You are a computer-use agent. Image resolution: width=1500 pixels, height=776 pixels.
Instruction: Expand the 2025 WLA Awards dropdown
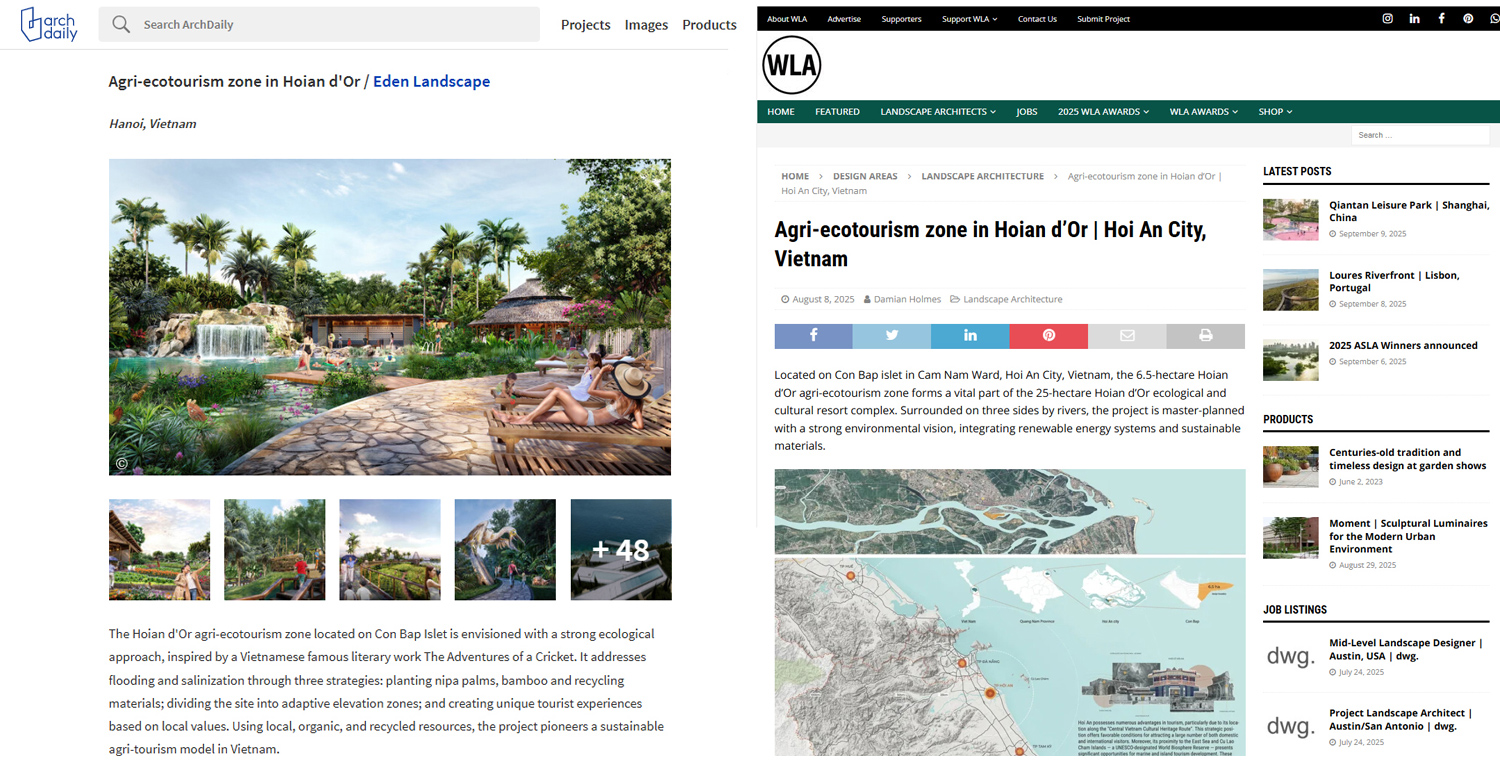tap(1103, 112)
